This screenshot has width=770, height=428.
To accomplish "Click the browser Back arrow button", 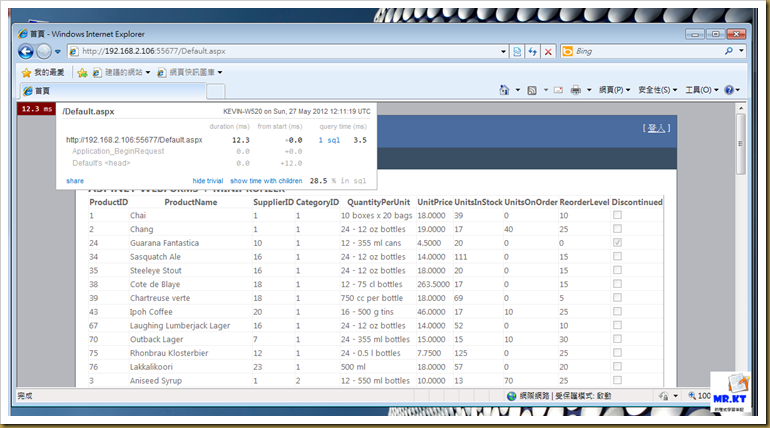I will click(x=26, y=51).
